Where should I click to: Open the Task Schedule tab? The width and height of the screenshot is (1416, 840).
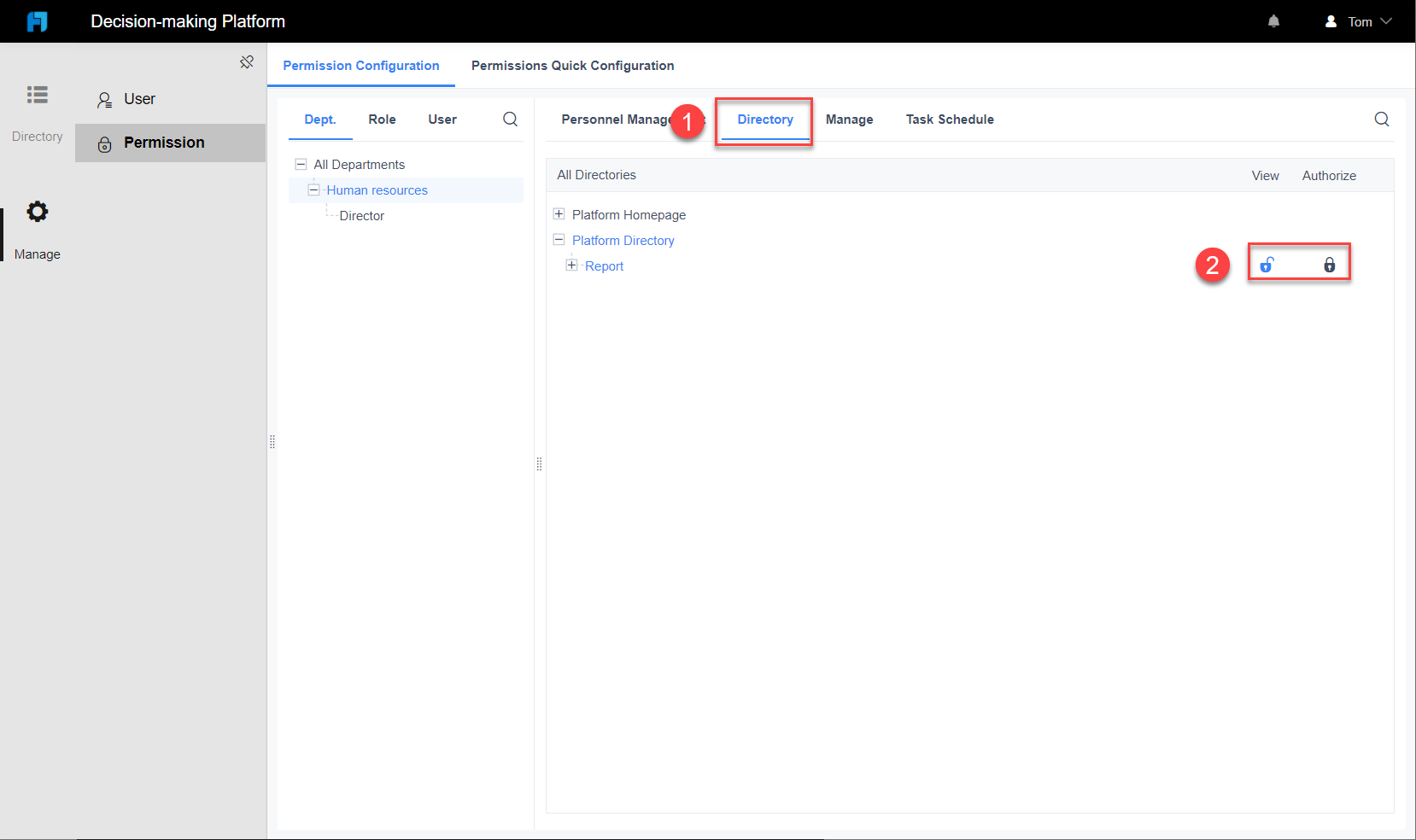(950, 120)
